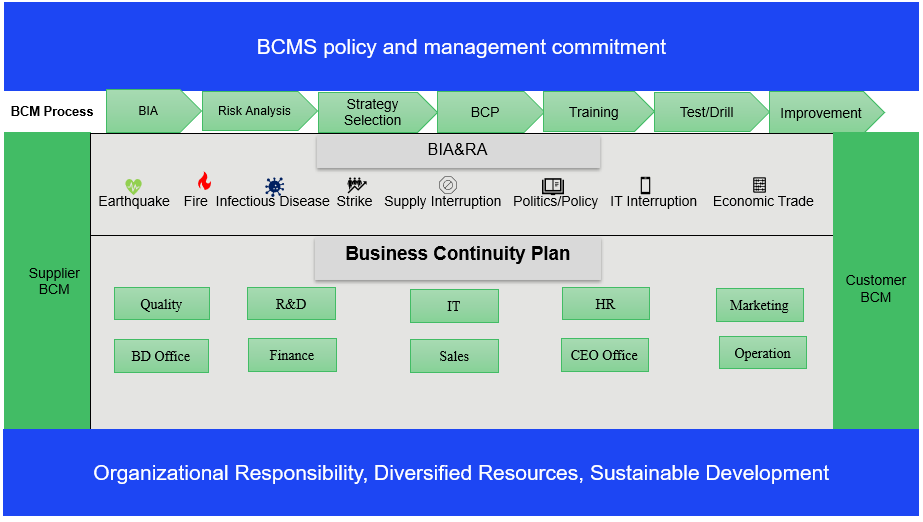The width and height of the screenshot is (923, 522).
Task: Select the green Supplier BCM panel
Action: tap(47, 281)
